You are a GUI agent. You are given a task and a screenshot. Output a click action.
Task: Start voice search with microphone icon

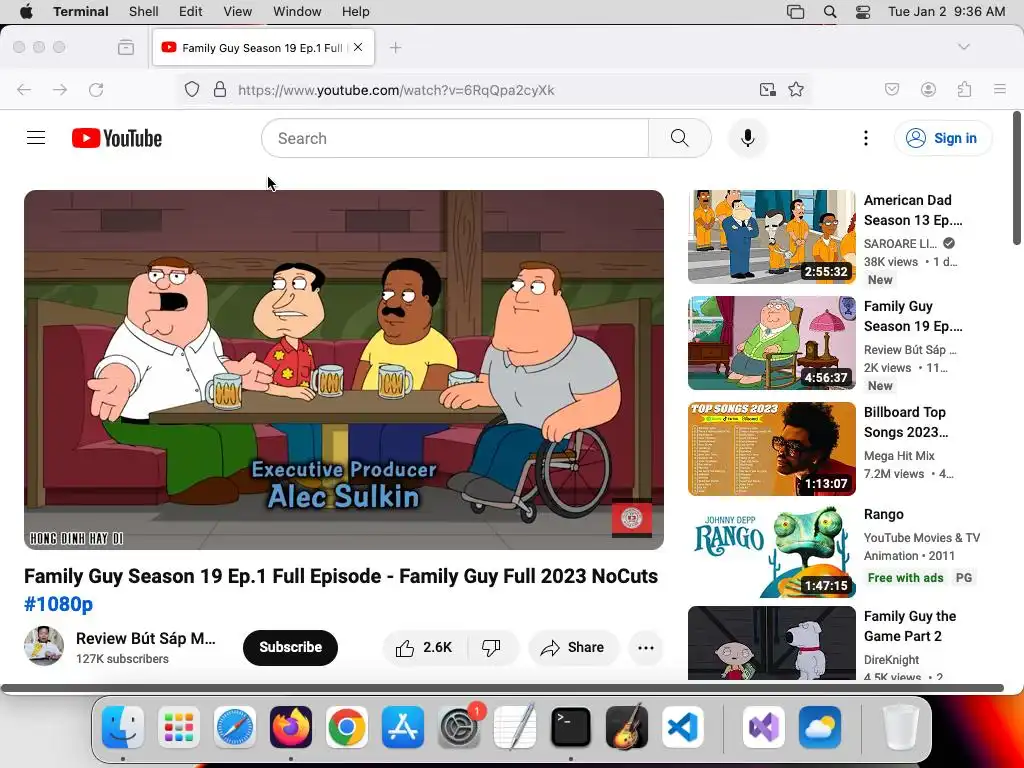click(748, 138)
